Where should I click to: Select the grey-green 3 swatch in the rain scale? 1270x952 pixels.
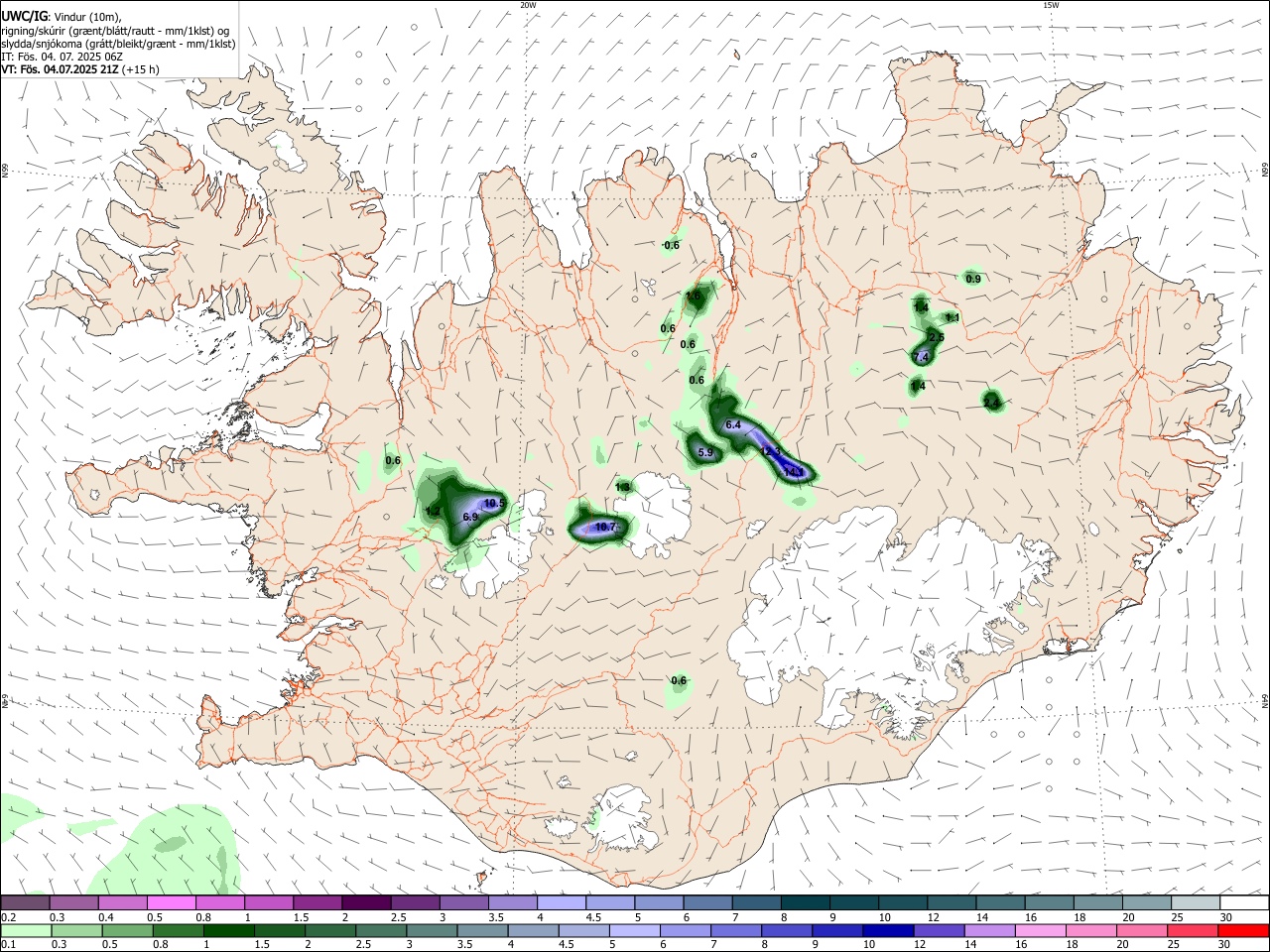[433, 931]
